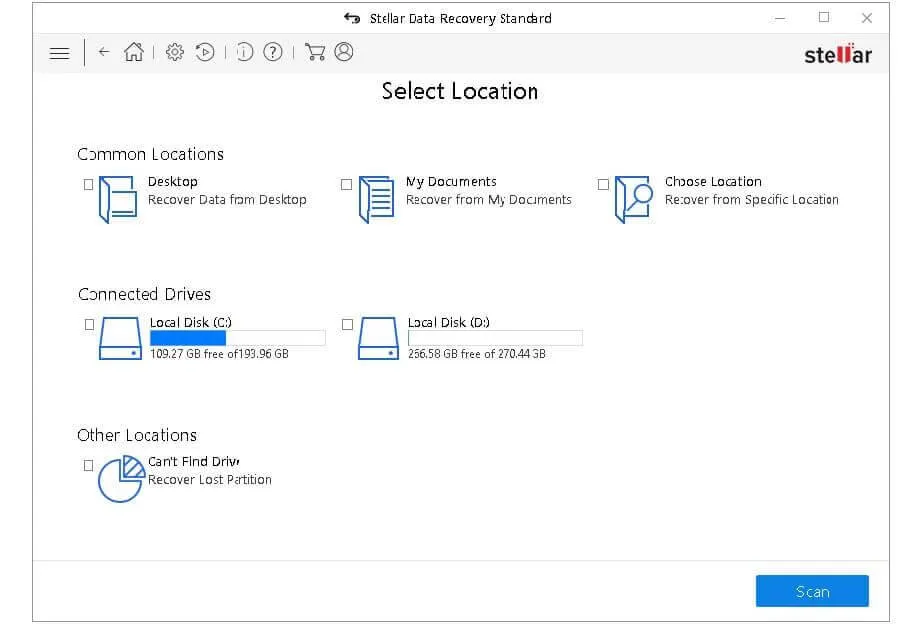Click the shopping cart buy icon
Image resolution: width=909 pixels, height=629 pixels.
coord(314,53)
